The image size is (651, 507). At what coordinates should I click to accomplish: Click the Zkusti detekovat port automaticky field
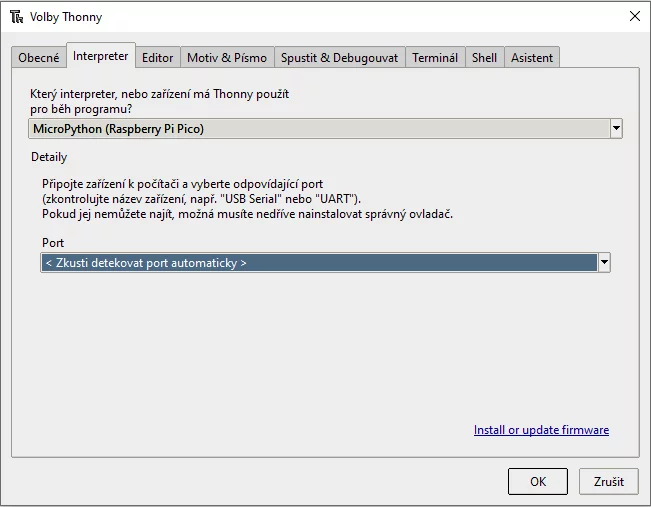[325, 262]
